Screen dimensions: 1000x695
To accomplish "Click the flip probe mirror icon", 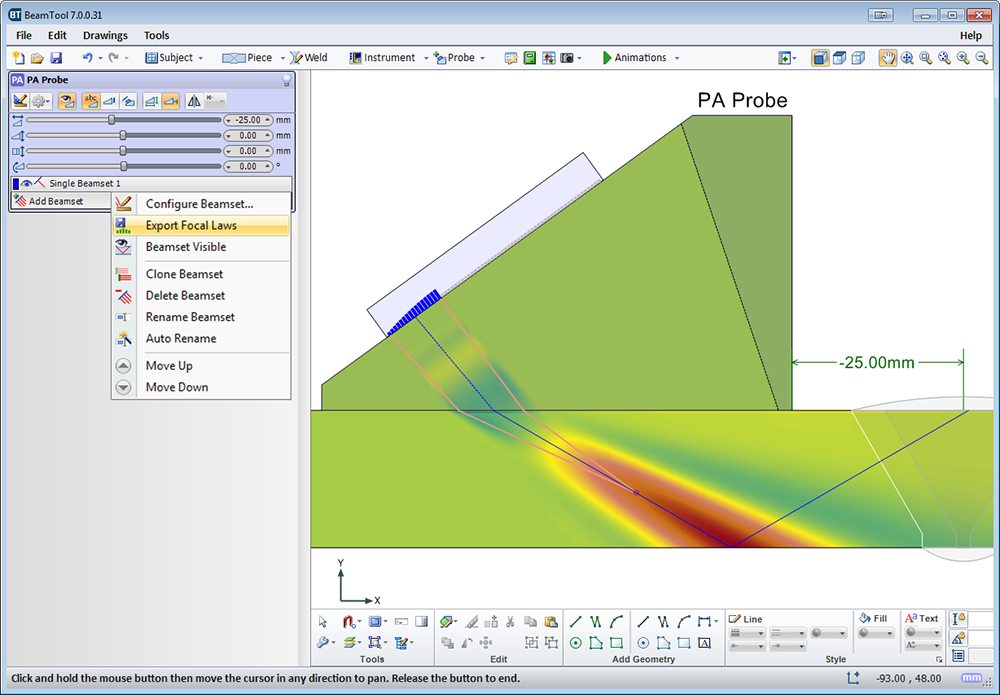I will pos(194,101).
